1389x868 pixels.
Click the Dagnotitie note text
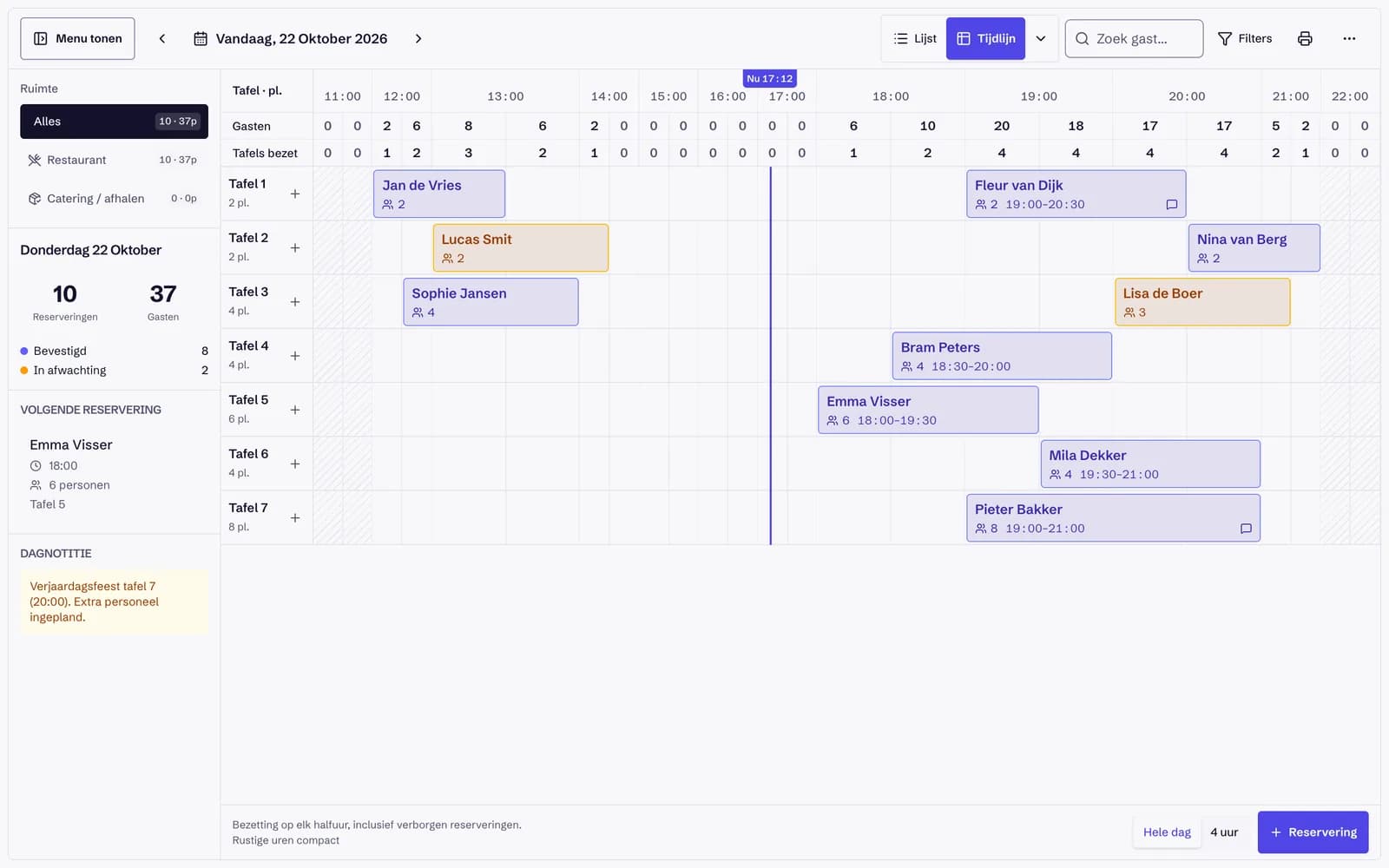tap(115, 602)
